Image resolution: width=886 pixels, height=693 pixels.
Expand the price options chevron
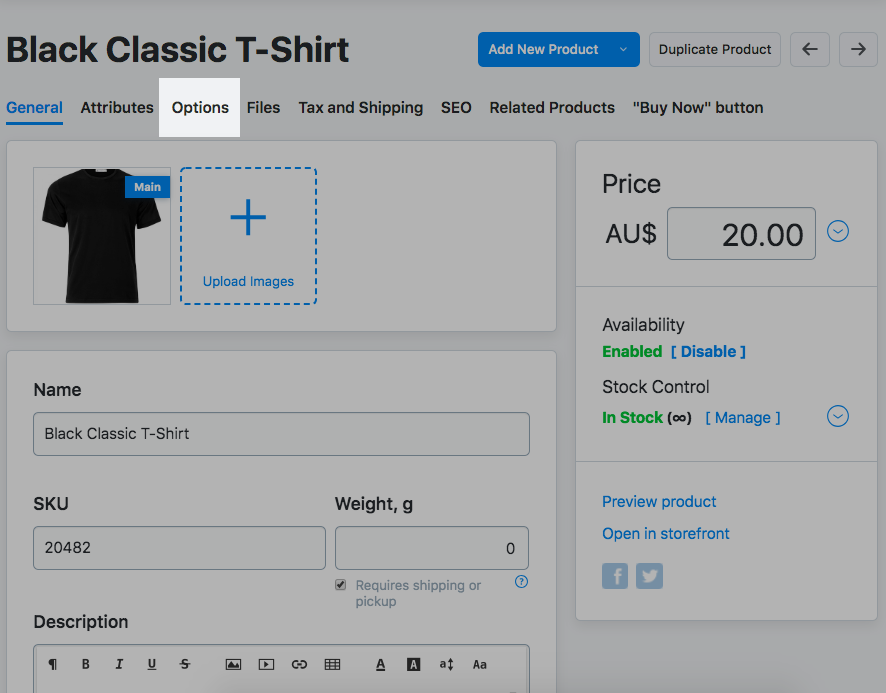coord(838,232)
